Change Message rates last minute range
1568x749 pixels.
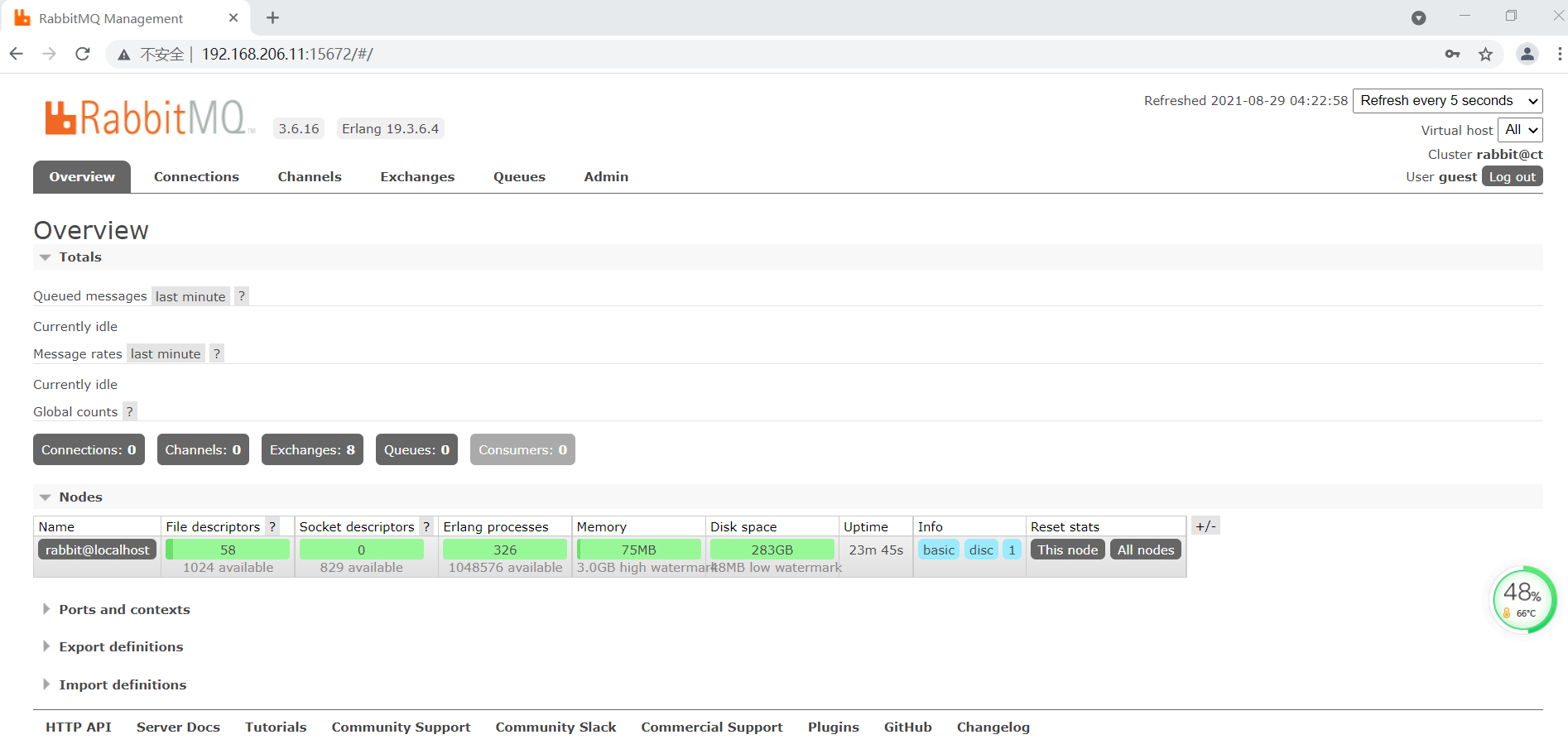166,354
